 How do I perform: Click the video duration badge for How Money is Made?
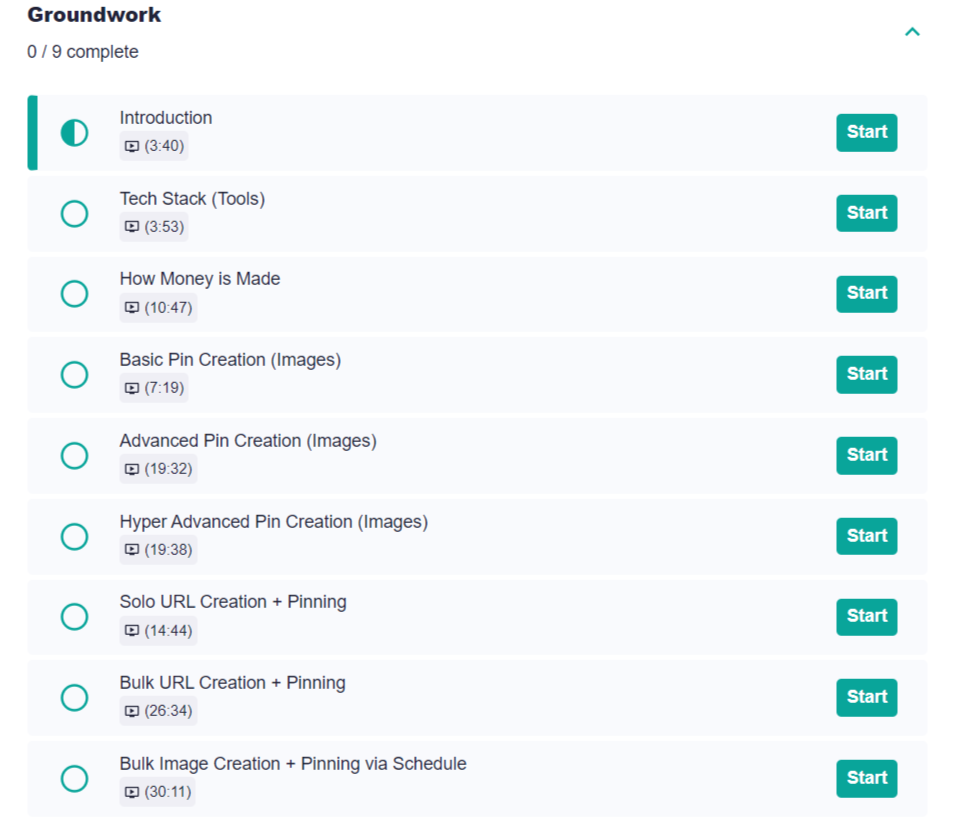click(158, 308)
